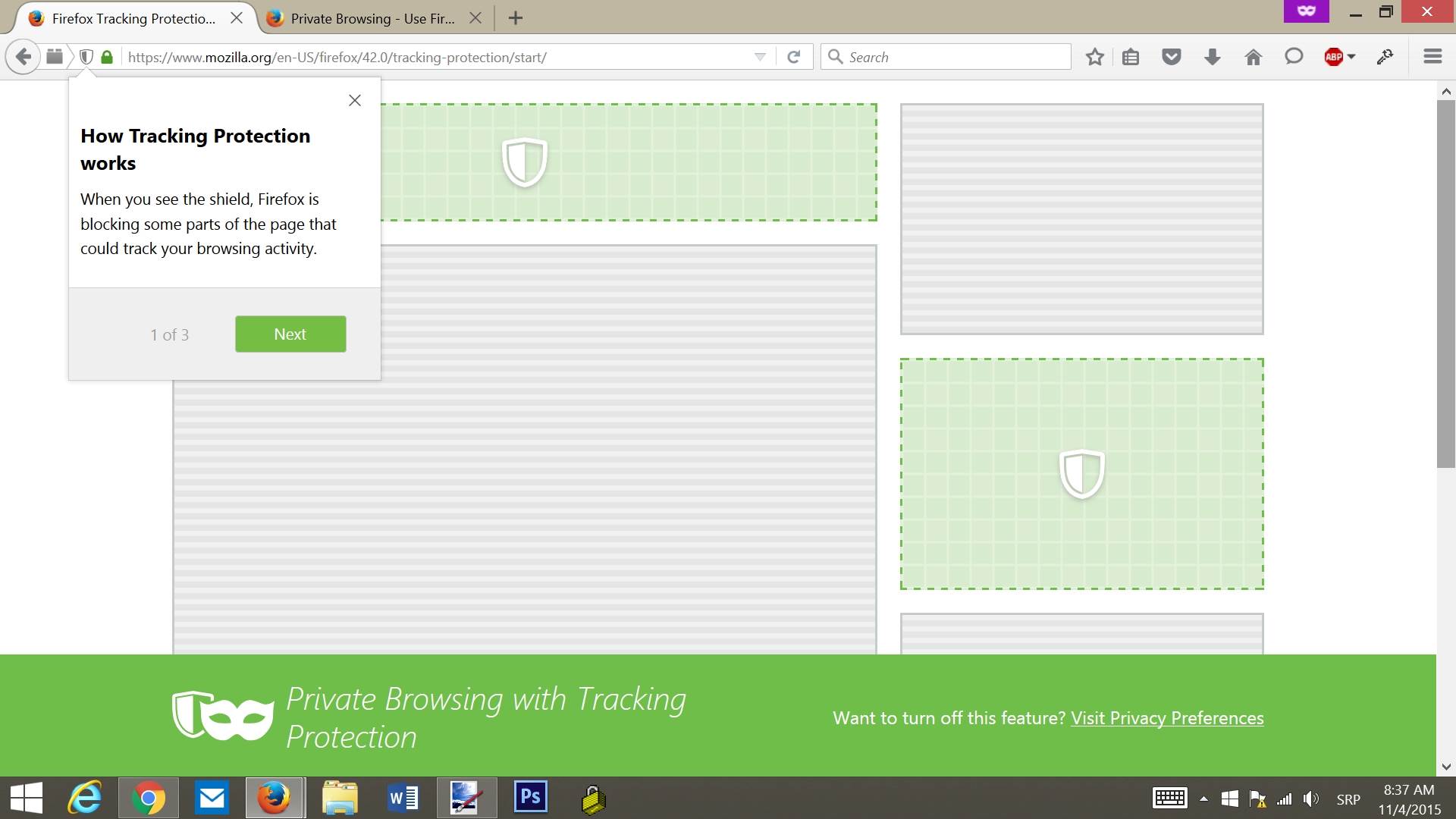Save the page to Pocket
The width and height of the screenshot is (1456, 819).
[1172, 56]
